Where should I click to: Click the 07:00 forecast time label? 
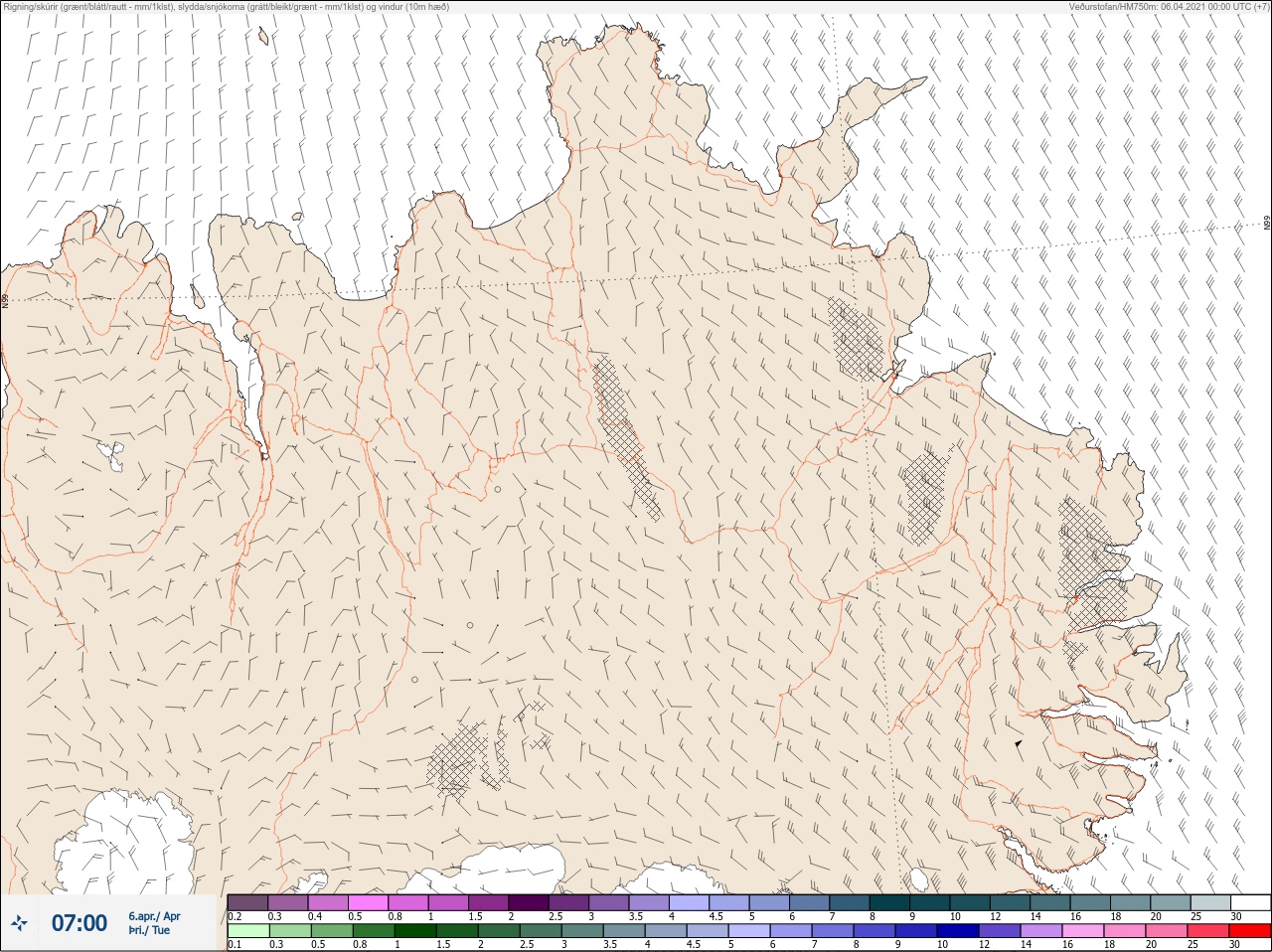(79, 923)
